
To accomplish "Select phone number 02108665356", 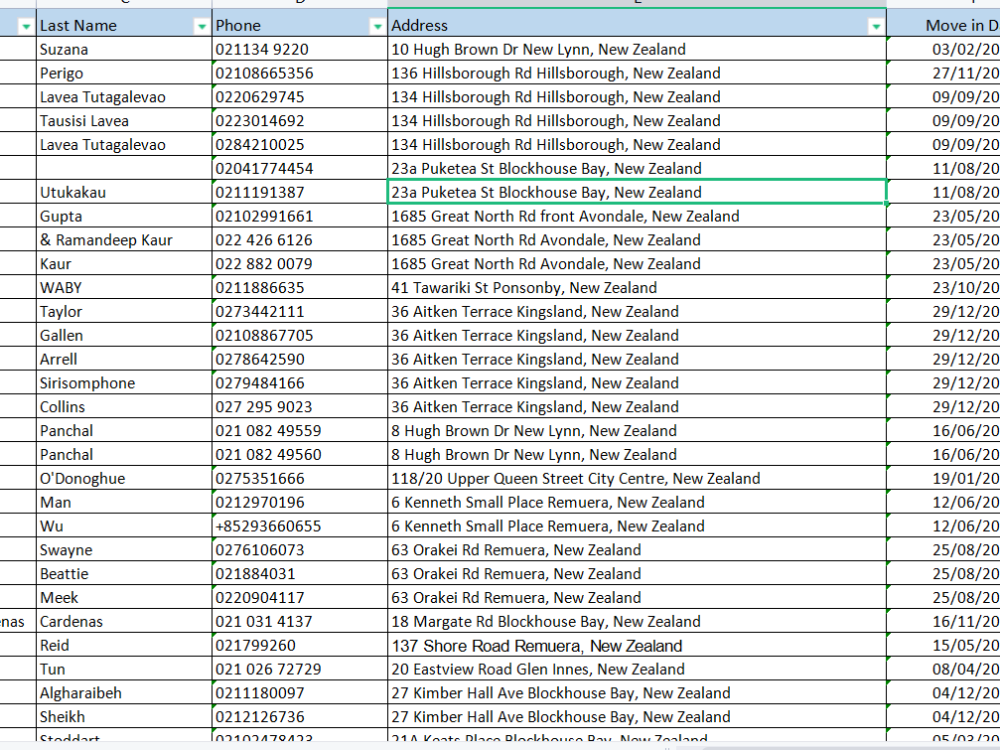I will 300,73.
